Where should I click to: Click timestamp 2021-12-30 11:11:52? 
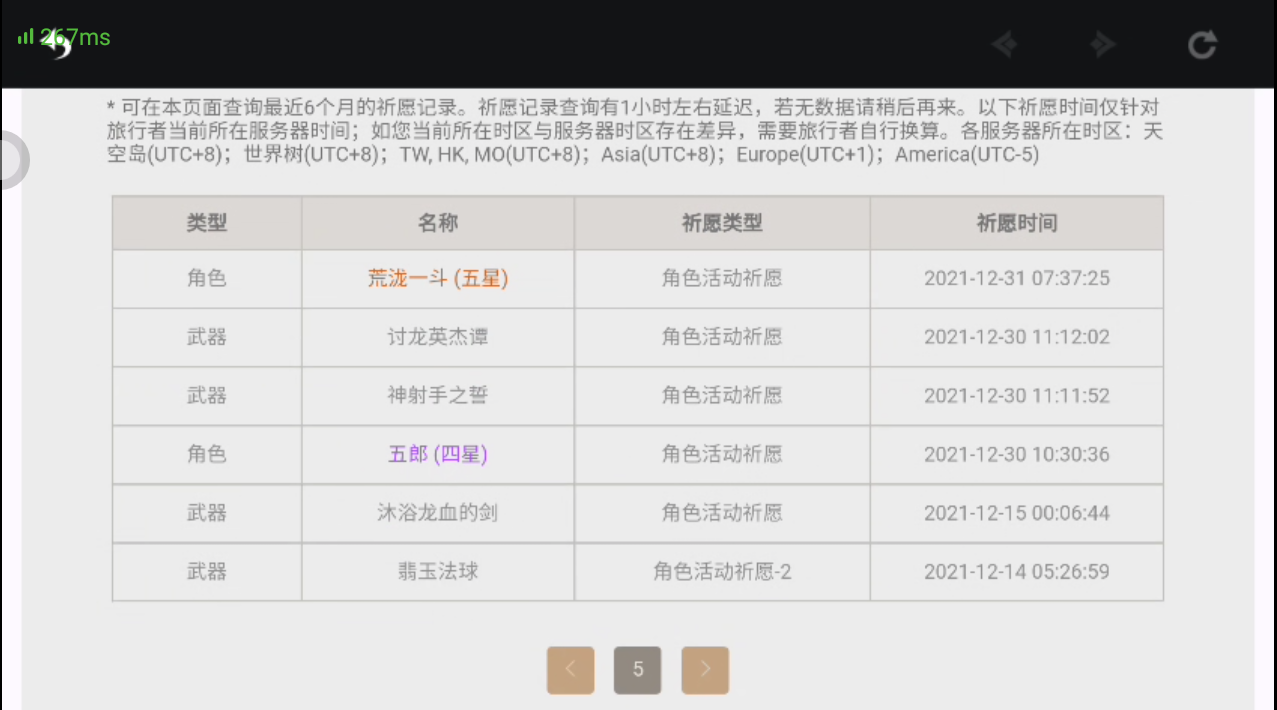click(1017, 396)
